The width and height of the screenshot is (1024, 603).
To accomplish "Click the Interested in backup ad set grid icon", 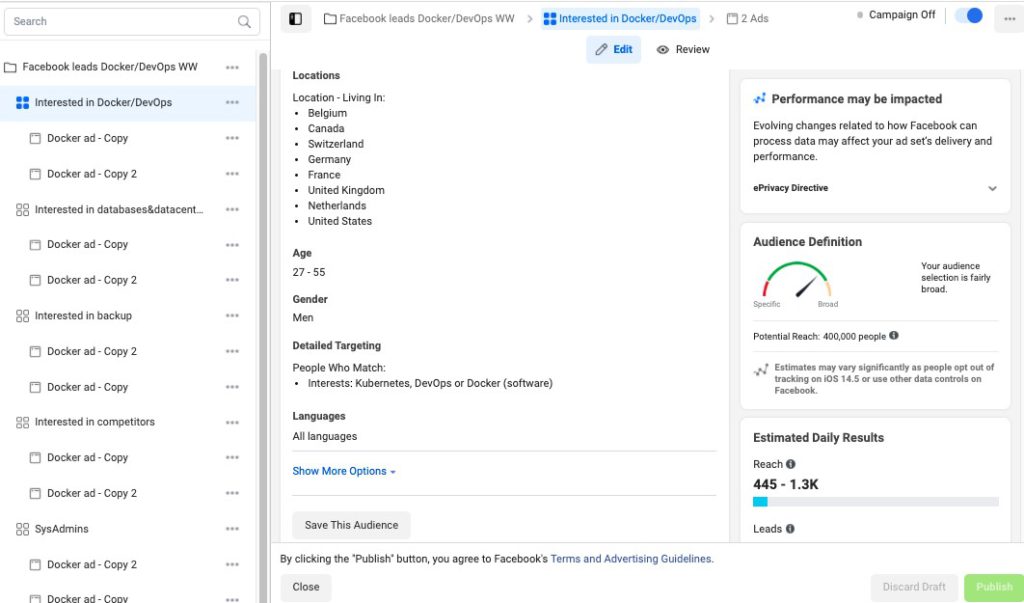I will point(22,316).
